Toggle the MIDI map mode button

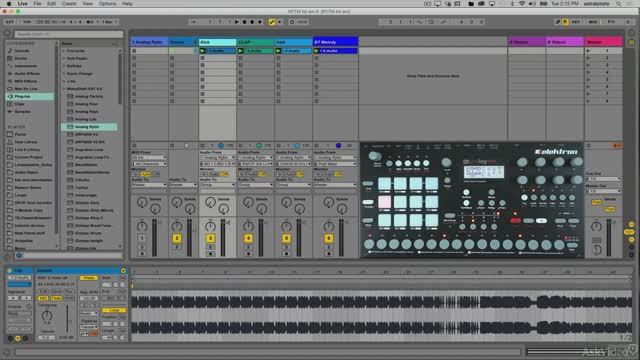pos(593,22)
